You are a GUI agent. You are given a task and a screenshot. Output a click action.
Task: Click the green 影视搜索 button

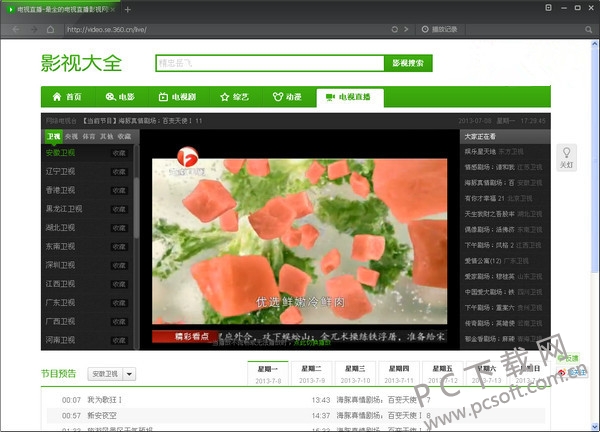tap(408, 63)
